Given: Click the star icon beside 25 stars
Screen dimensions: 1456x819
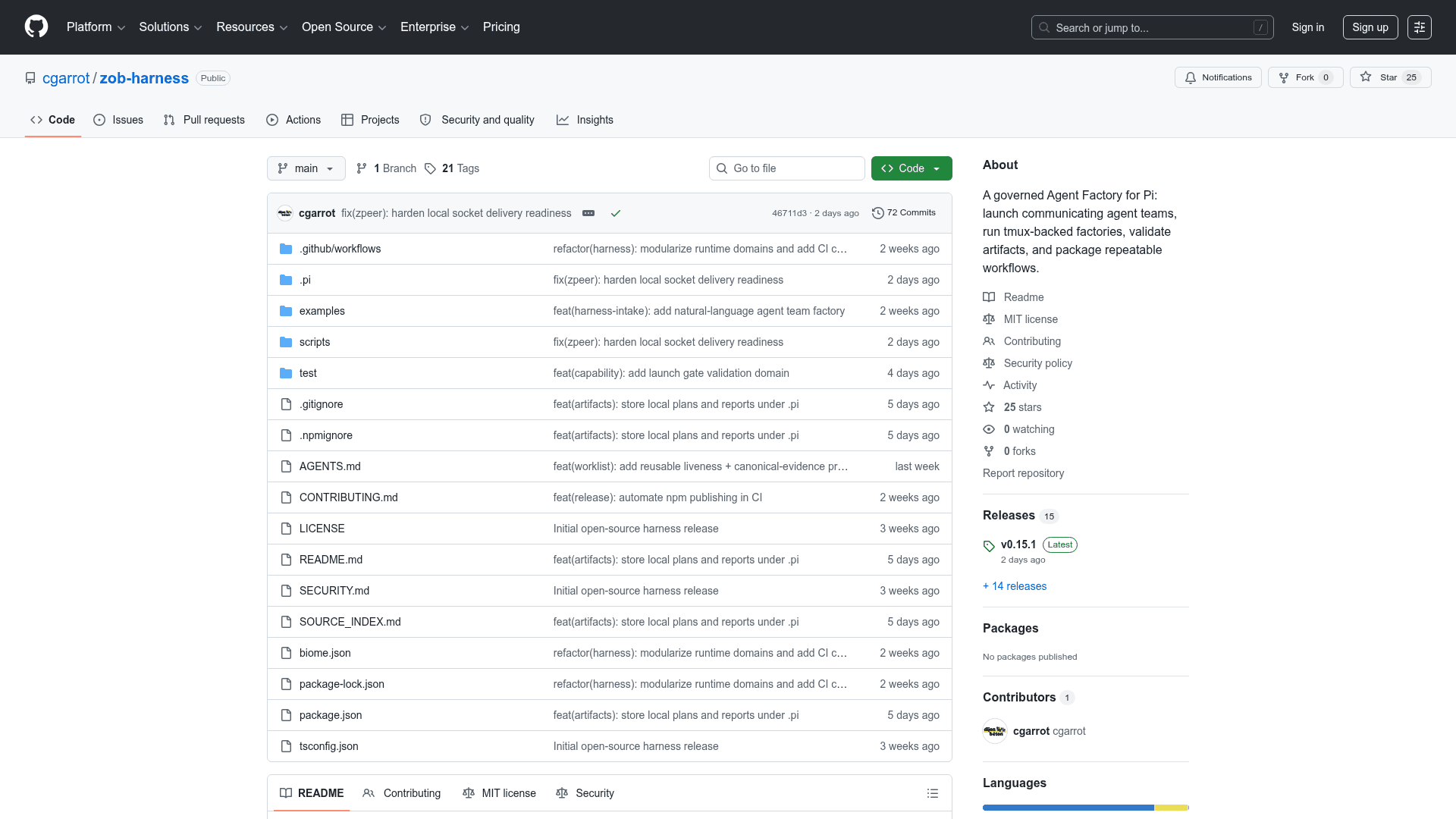Looking at the screenshot, I should click(x=989, y=407).
